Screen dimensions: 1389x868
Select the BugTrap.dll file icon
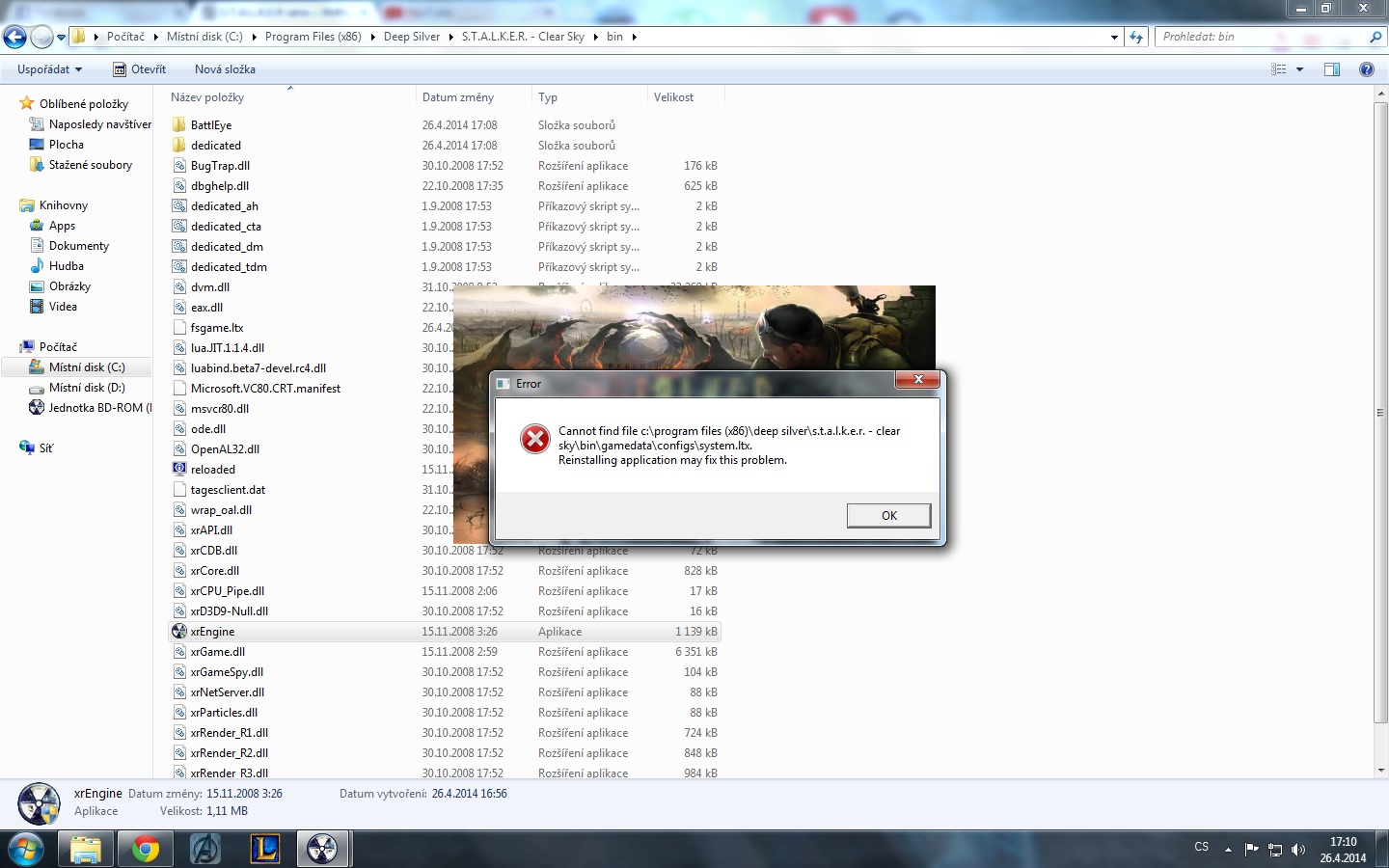point(178,166)
